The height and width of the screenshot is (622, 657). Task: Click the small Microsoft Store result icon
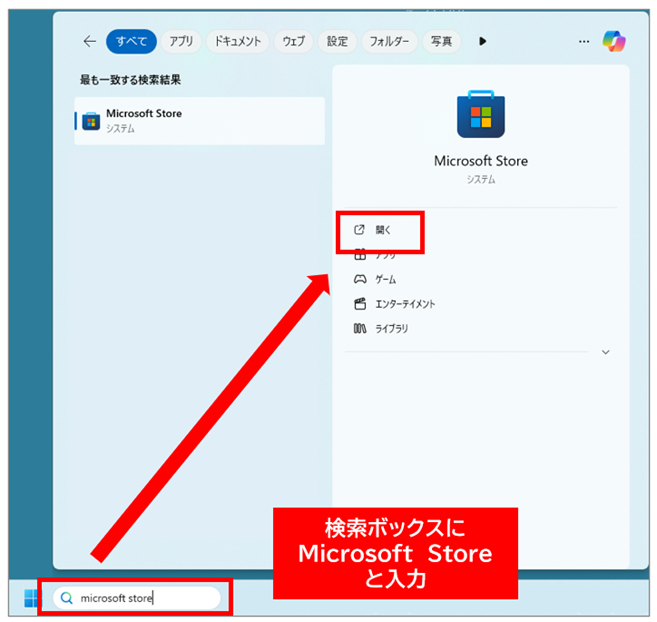coord(91,122)
